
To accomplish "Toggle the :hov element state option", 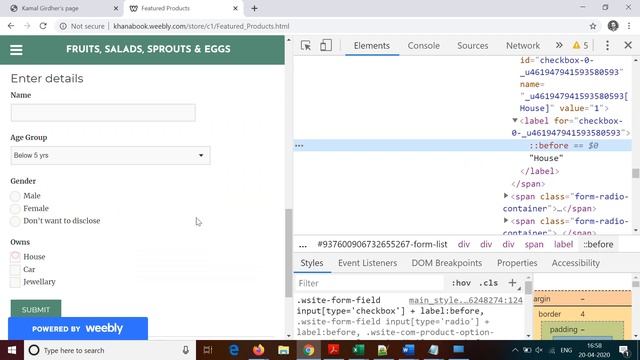I will point(461,283).
